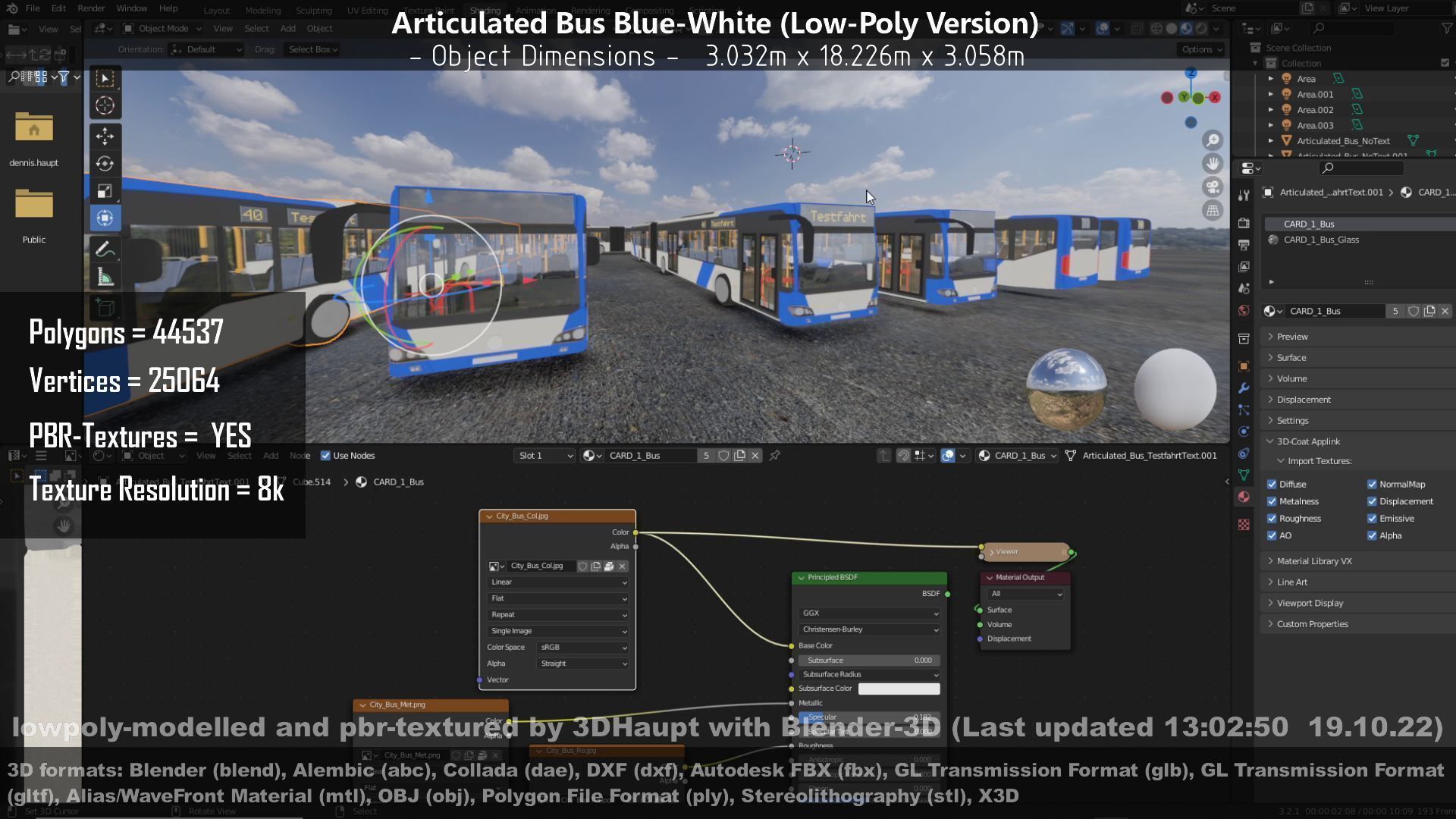Screen dimensions: 1456x819
Task: Click the properties search field
Action: tap(1360, 168)
